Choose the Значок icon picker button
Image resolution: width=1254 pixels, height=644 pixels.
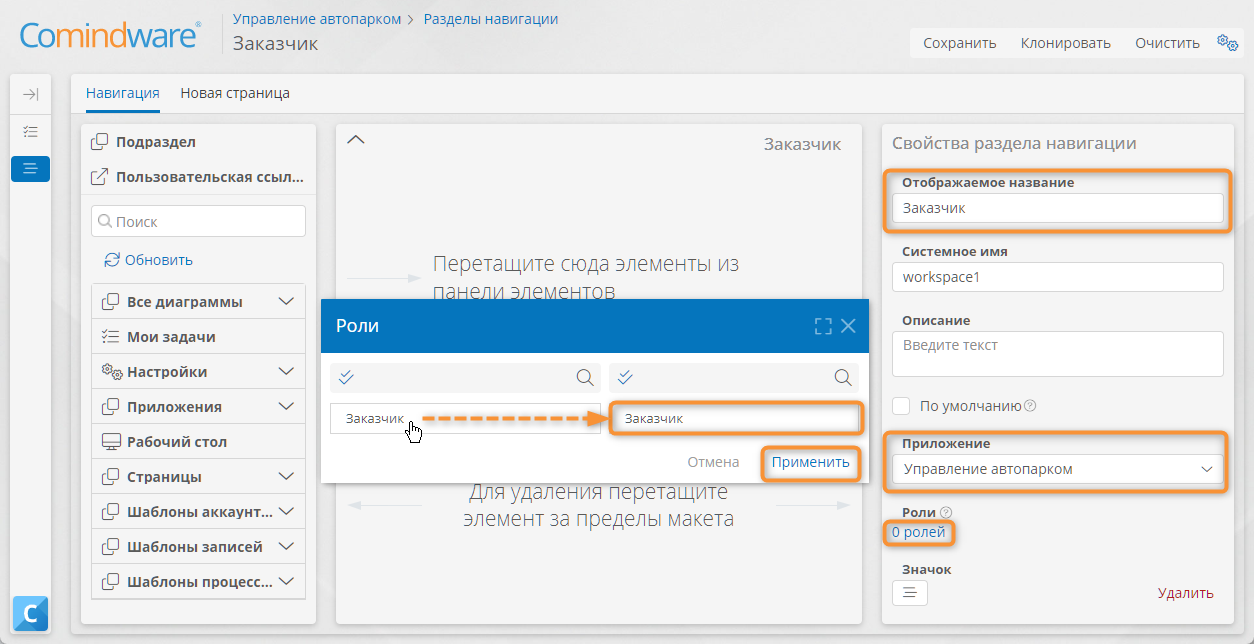click(x=910, y=593)
